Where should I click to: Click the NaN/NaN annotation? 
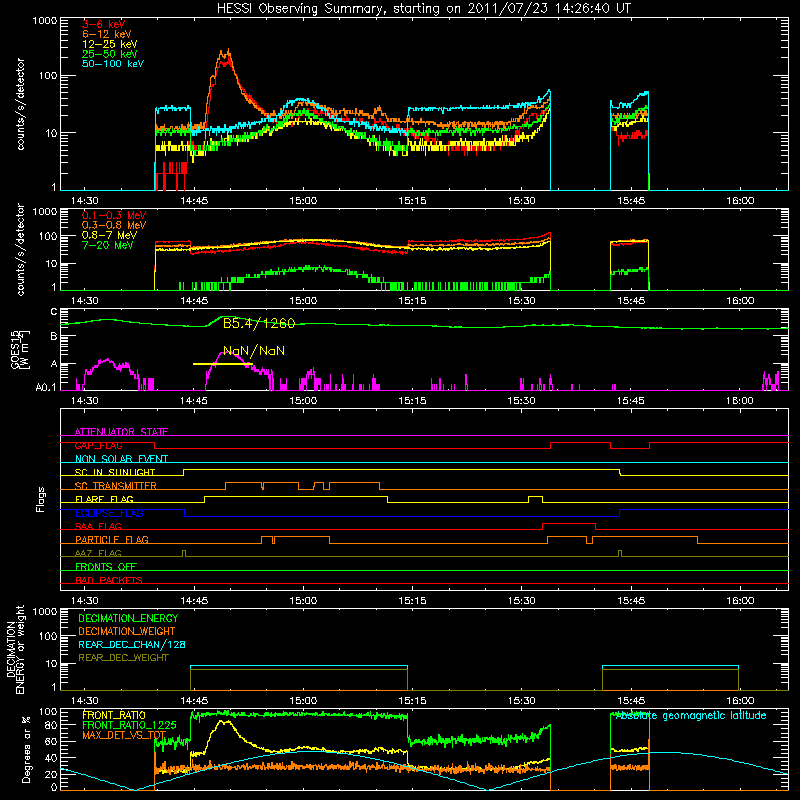pyautogui.click(x=254, y=351)
